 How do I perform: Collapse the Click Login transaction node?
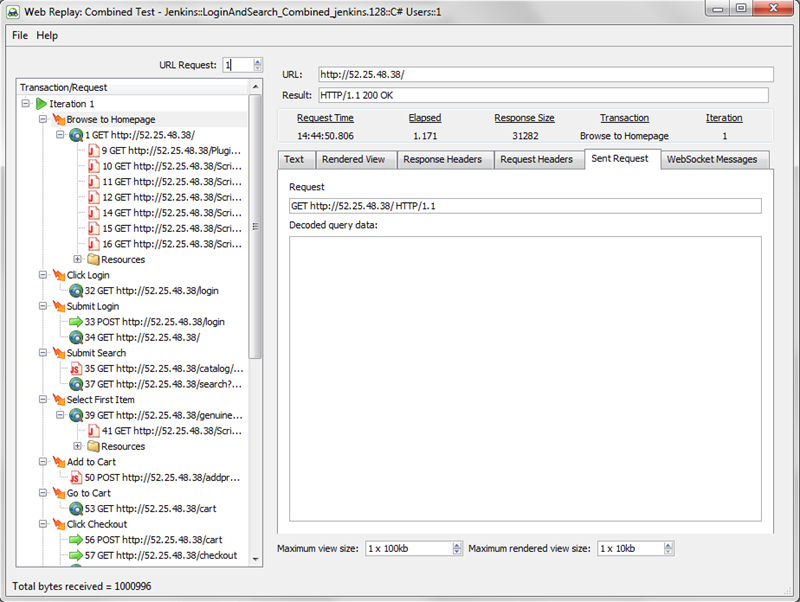coord(43,275)
